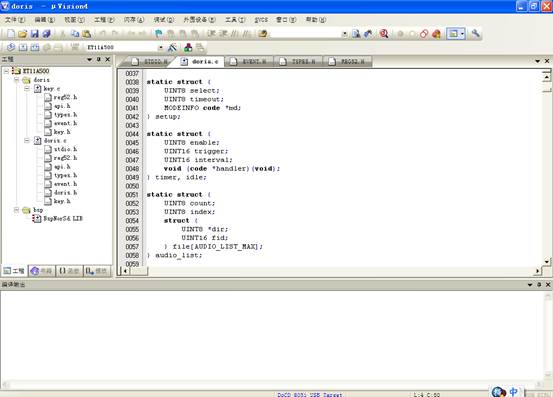
Task: Open the editor tab list dropdown arrow
Action: pos(537,61)
